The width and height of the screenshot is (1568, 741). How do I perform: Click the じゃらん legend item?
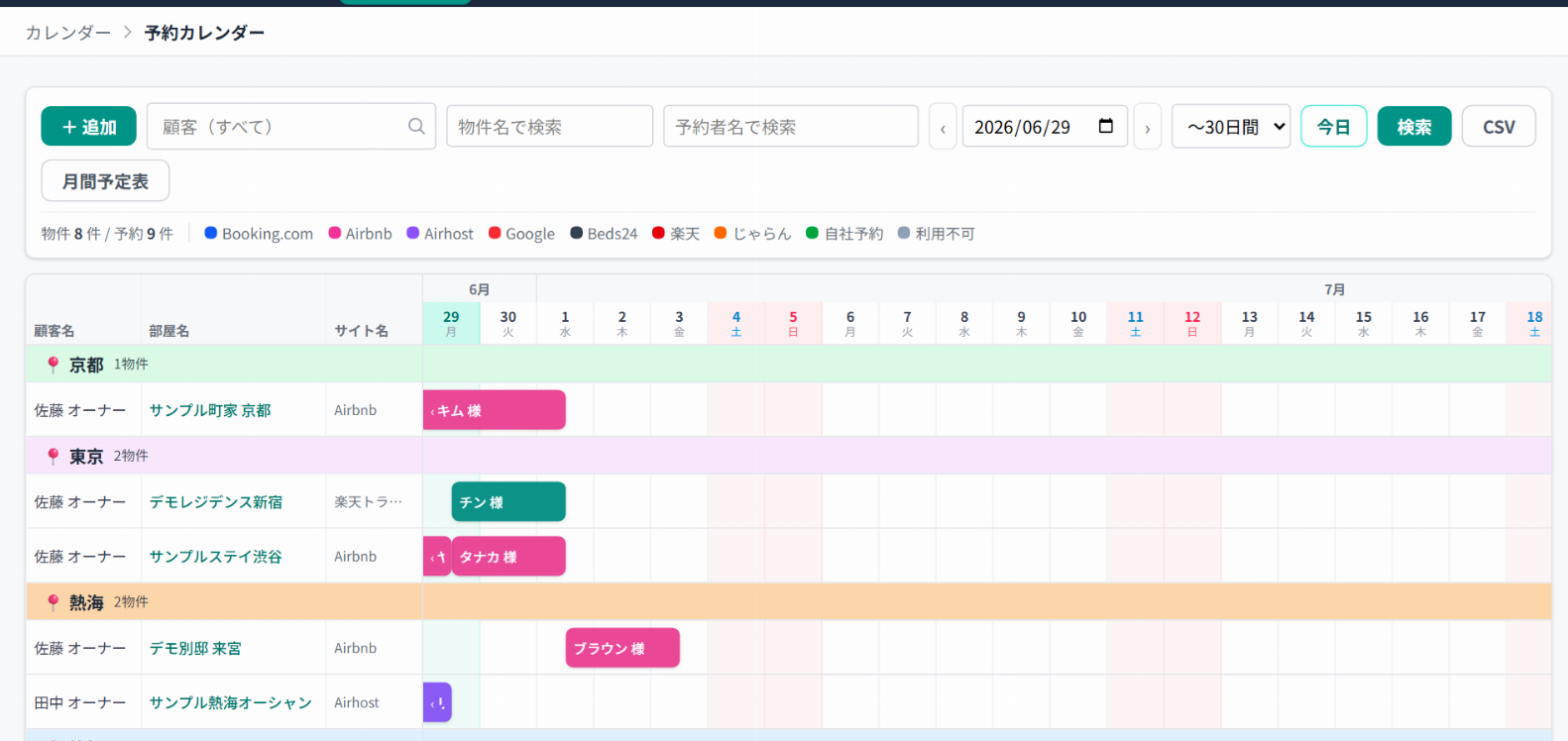pyautogui.click(x=753, y=234)
